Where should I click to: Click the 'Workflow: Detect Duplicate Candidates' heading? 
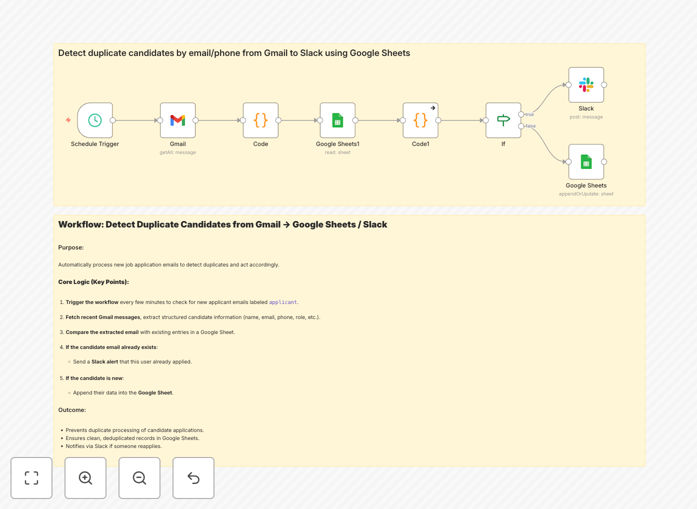[222, 224]
